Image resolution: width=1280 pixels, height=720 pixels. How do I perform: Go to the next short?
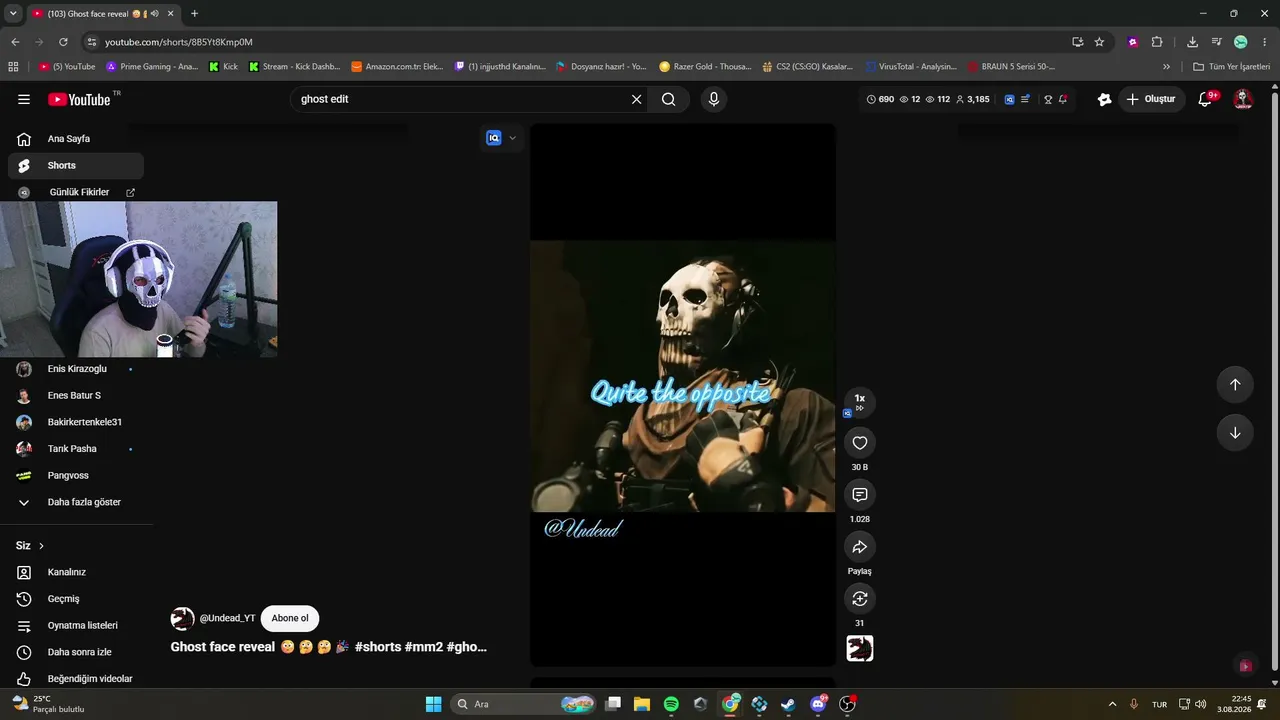pos(1235,433)
